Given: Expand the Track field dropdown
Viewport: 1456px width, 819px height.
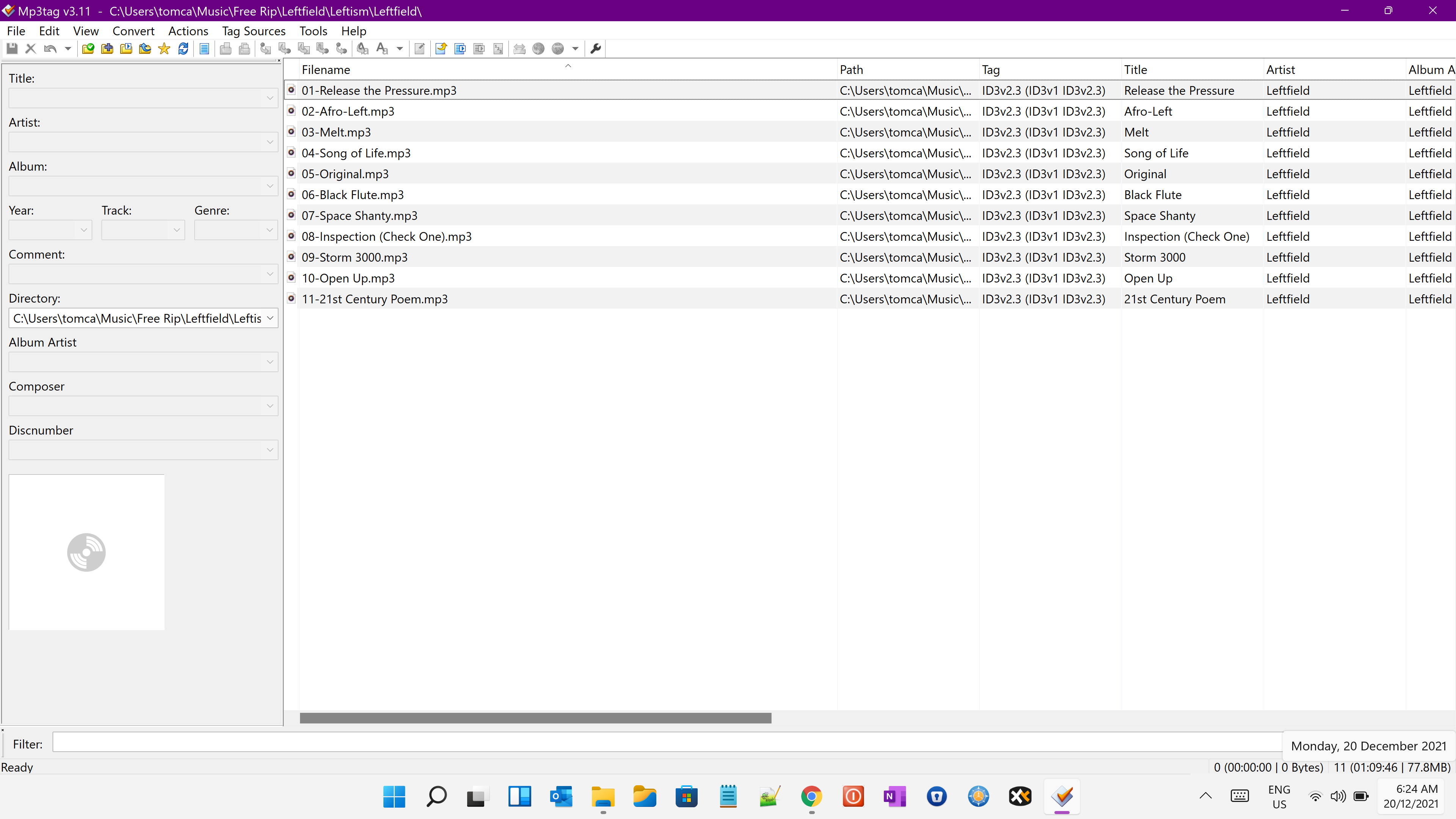Looking at the screenshot, I should point(176,230).
